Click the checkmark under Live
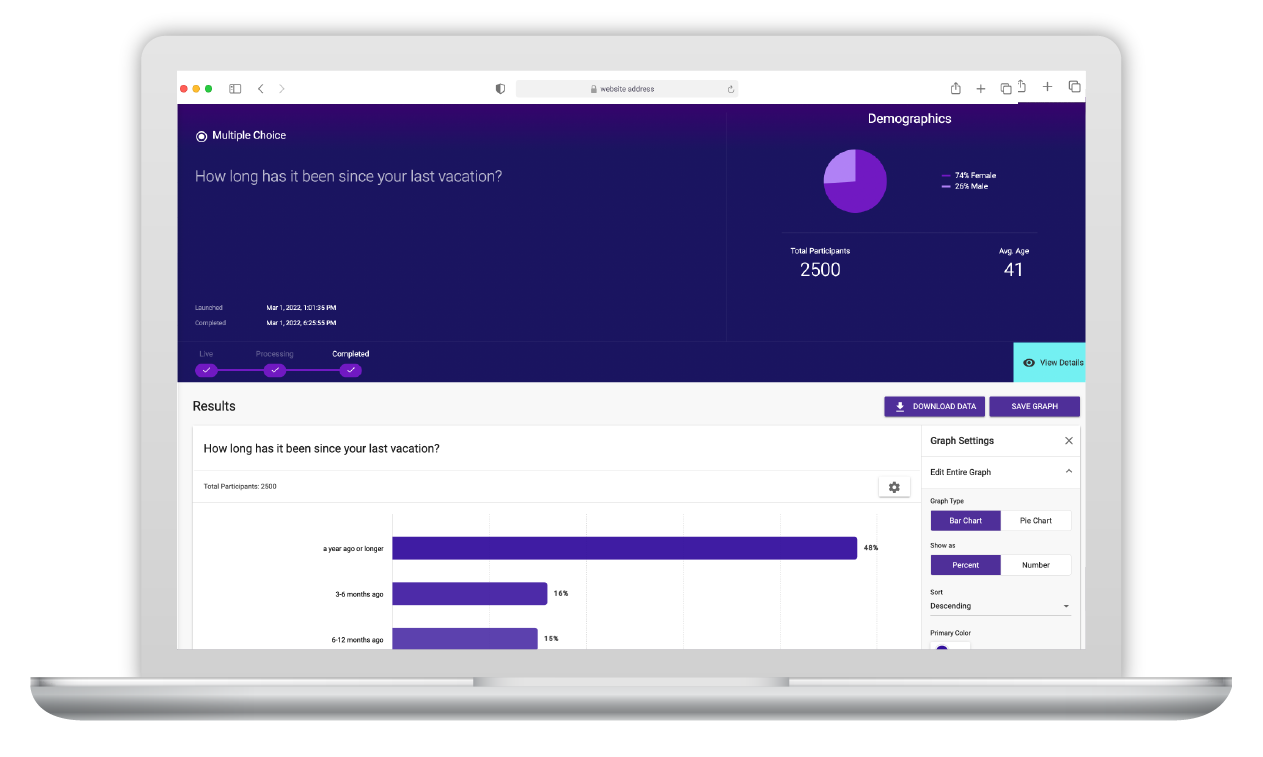This screenshot has height=757, width=1263. pos(206,370)
